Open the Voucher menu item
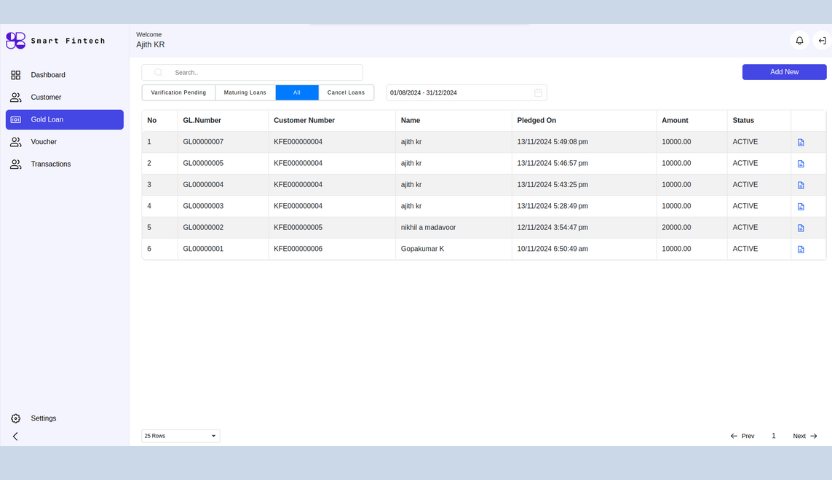Screen dimensions: 832x480 pyautogui.click(x=65, y=142)
